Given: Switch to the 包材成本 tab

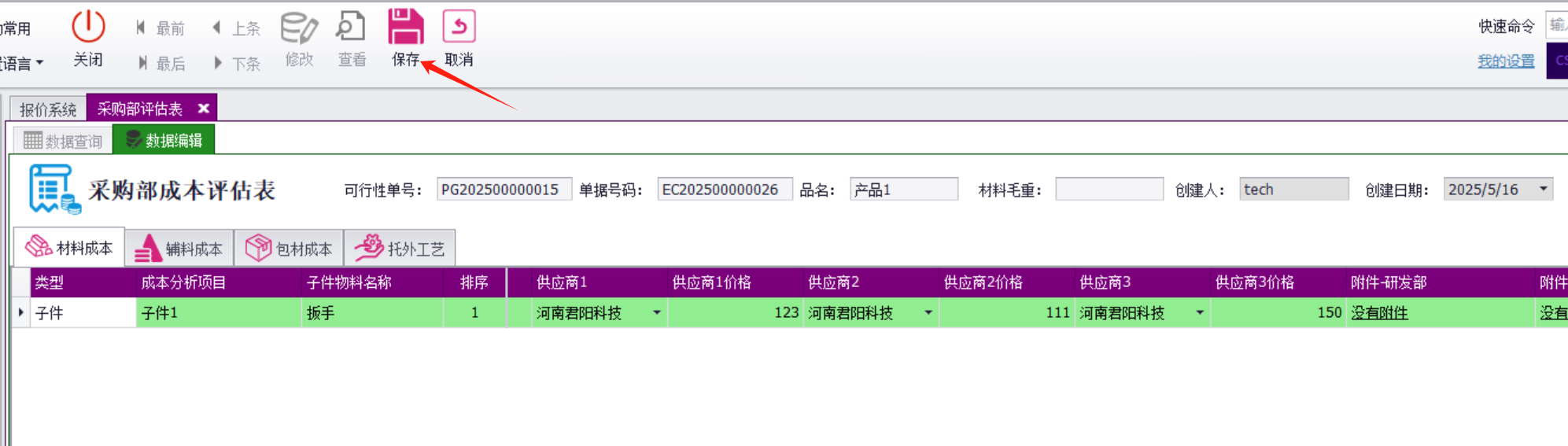Looking at the screenshot, I should coord(289,249).
